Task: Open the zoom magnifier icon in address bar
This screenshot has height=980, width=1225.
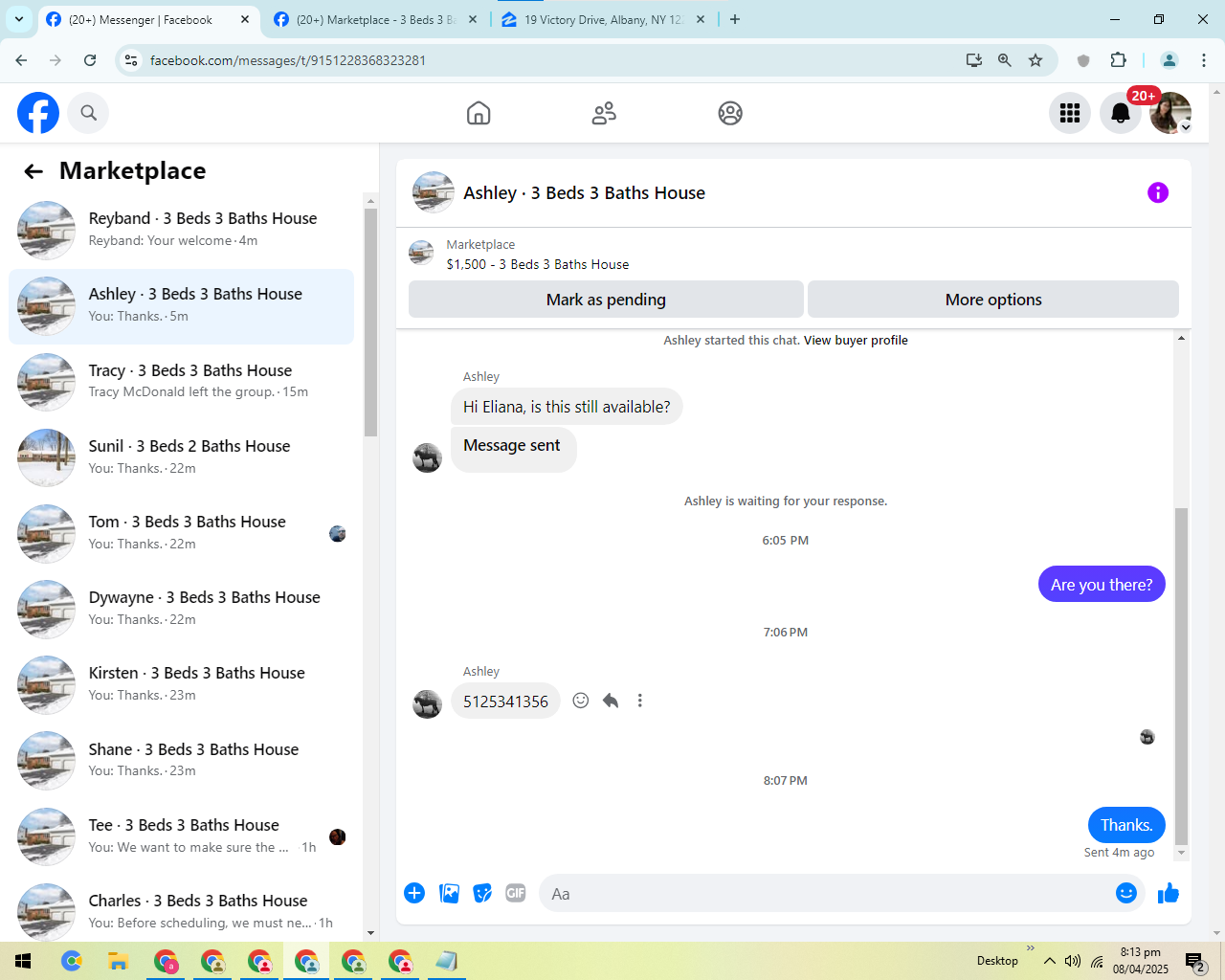Action: [x=1005, y=60]
